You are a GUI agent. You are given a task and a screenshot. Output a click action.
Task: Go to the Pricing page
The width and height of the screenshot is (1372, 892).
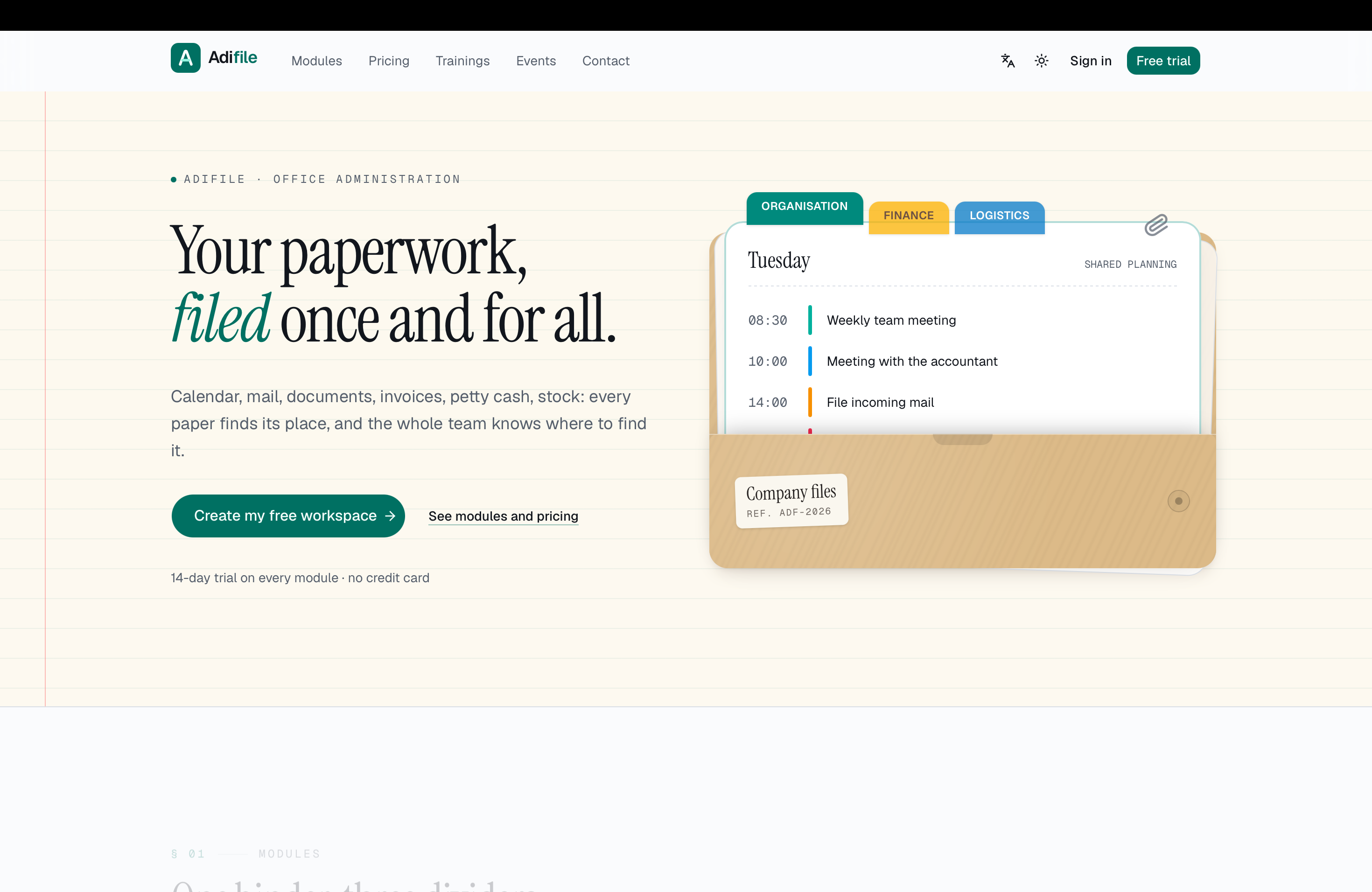coord(389,61)
